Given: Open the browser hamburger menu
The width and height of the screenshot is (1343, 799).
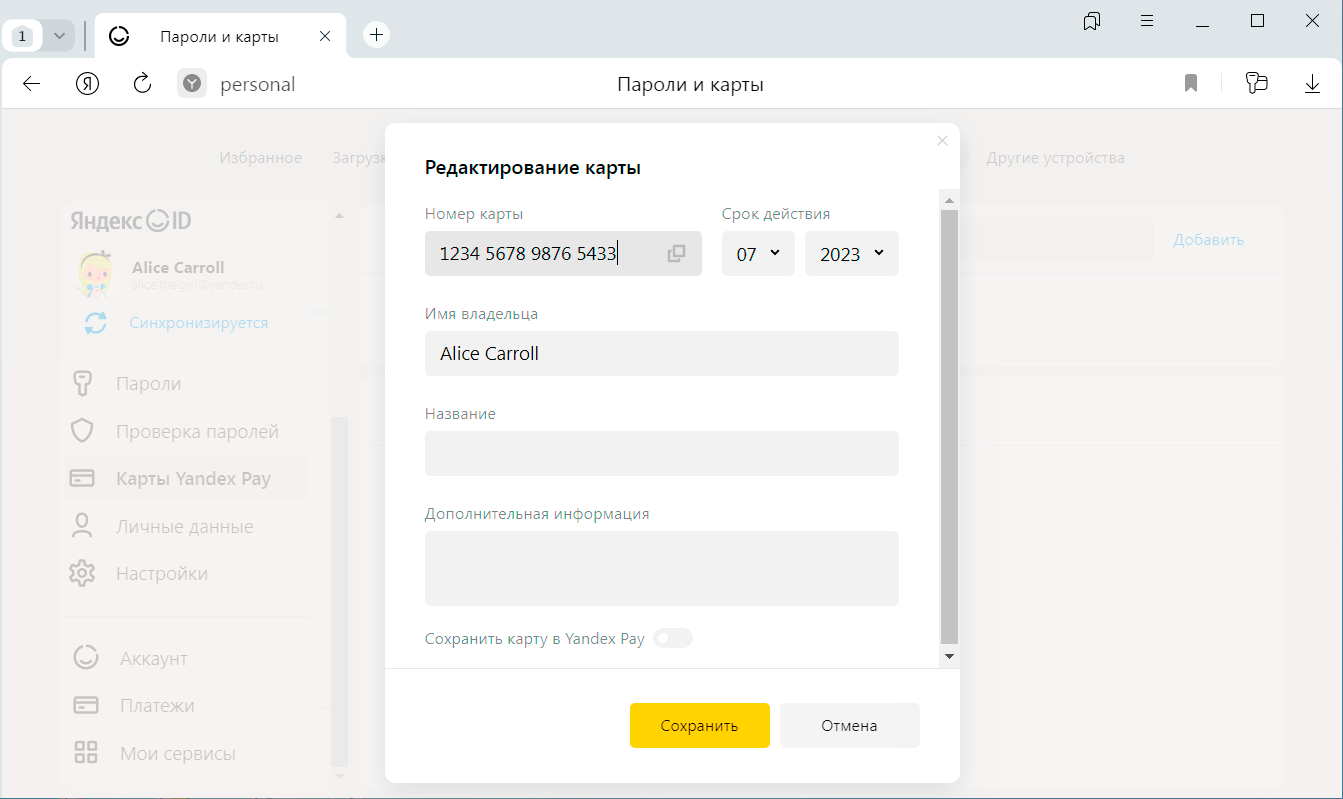Looking at the screenshot, I should pyautogui.click(x=1147, y=21).
